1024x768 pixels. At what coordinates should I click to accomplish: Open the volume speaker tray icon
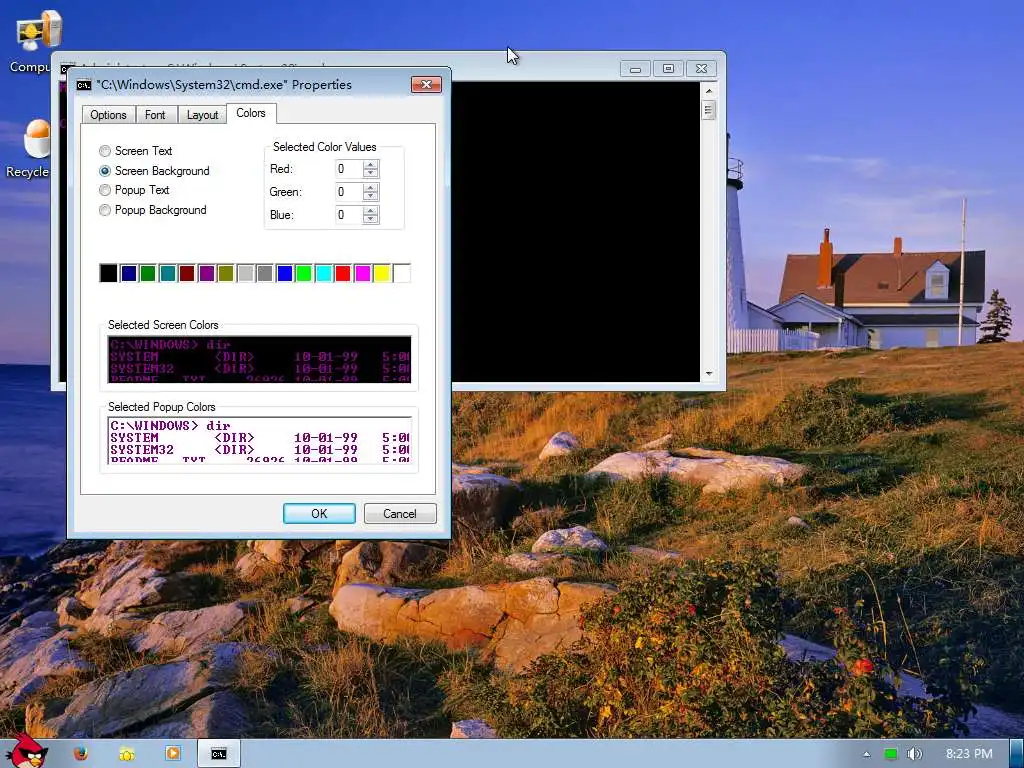pos(914,754)
